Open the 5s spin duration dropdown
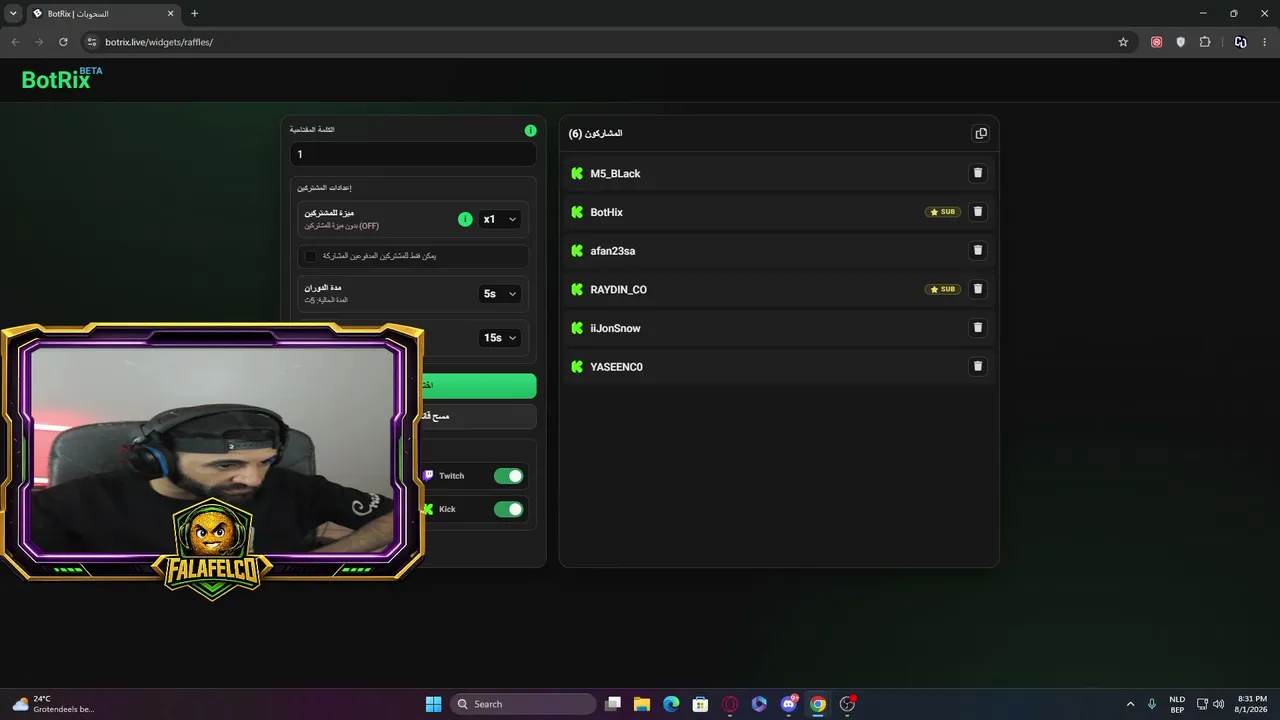Viewport: 1280px width, 720px height. 500,294
